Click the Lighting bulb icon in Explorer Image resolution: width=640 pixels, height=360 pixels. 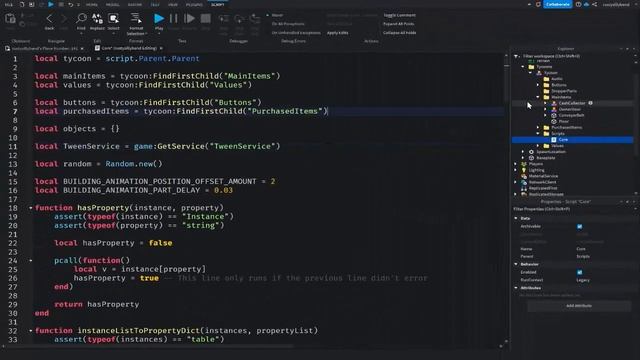click(x=524, y=170)
